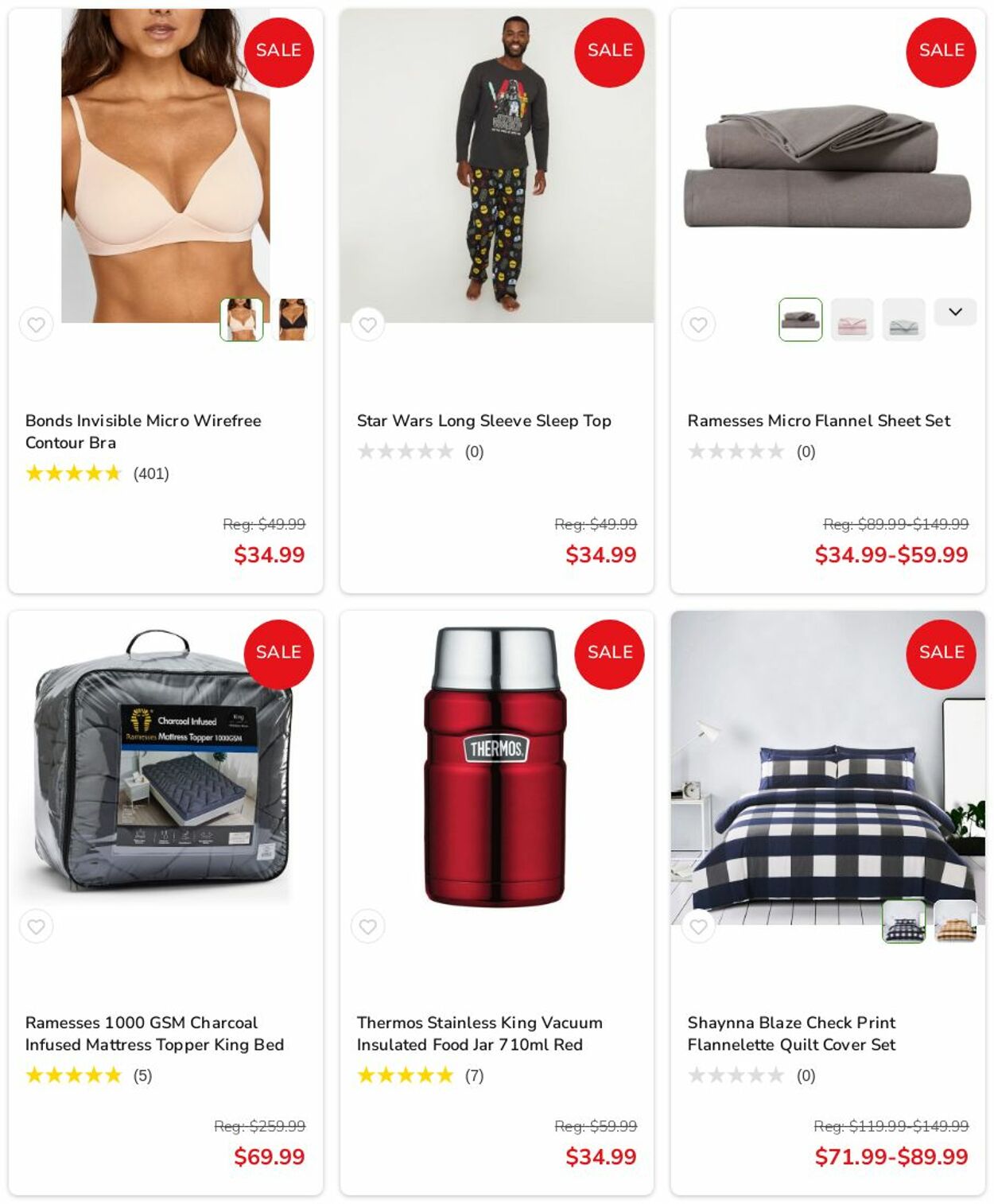The height and width of the screenshot is (1204, 994).
Task: Open Ramesses Micro Flannel Sheet Set link
Action: click(819, 421)
